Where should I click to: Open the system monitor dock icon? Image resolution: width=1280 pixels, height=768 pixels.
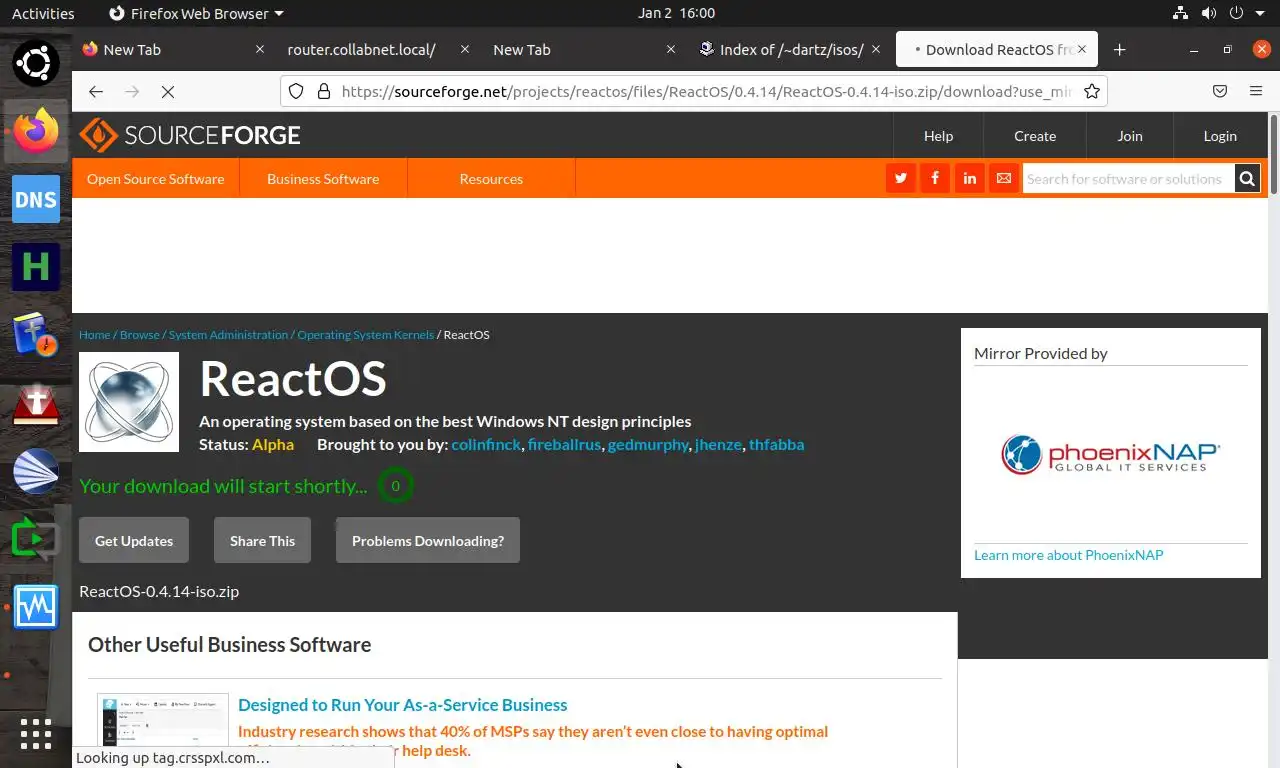click(36, 607)
